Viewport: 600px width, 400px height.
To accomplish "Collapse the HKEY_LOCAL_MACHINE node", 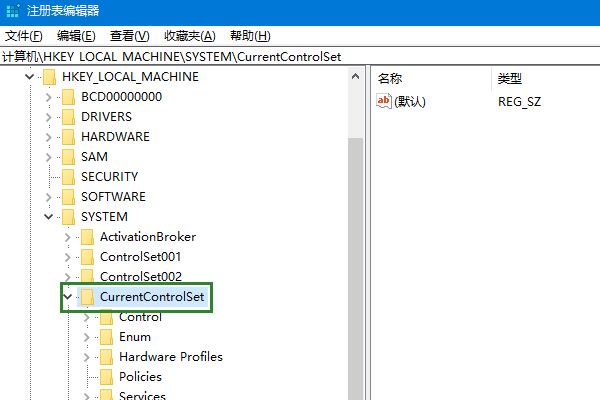I will tap(29, 77).
